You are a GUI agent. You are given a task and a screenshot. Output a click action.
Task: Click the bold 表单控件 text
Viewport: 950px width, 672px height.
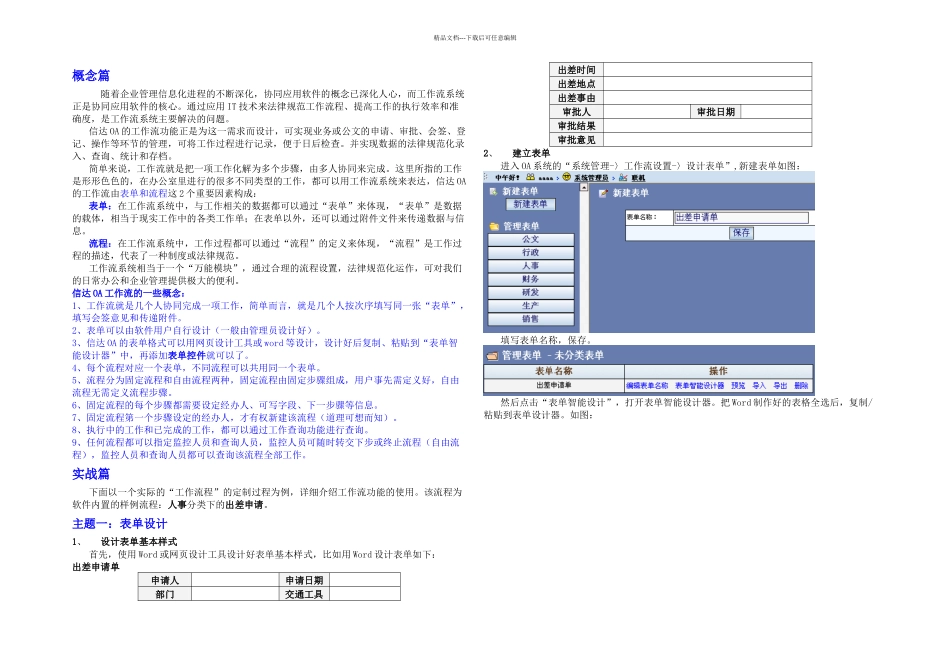(187, 356)
